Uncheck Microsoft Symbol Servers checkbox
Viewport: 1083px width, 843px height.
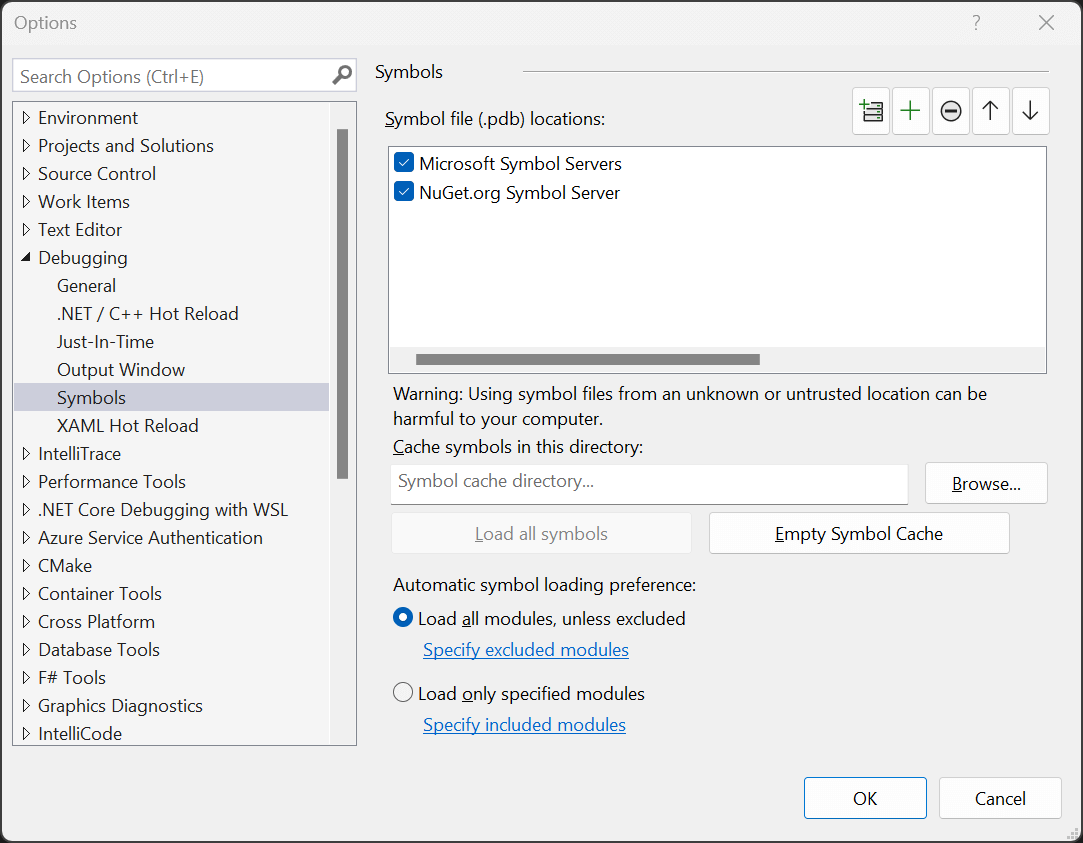point(404,163)
